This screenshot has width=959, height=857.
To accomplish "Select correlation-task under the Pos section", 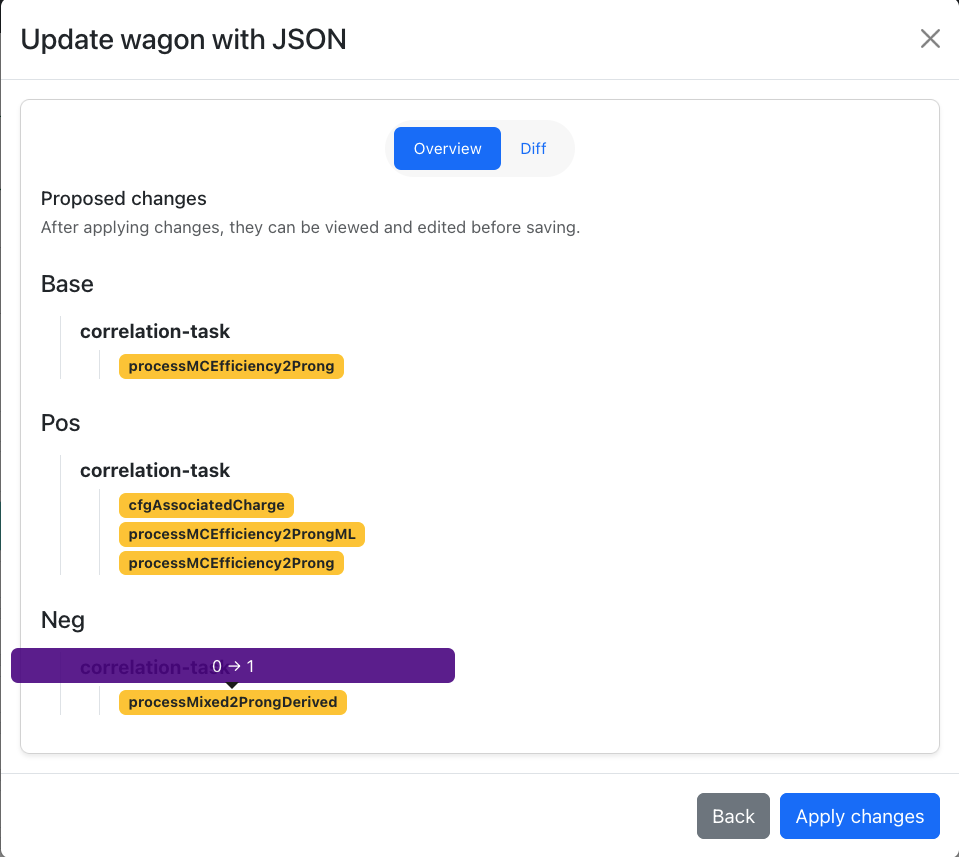I will coord(155,470).
